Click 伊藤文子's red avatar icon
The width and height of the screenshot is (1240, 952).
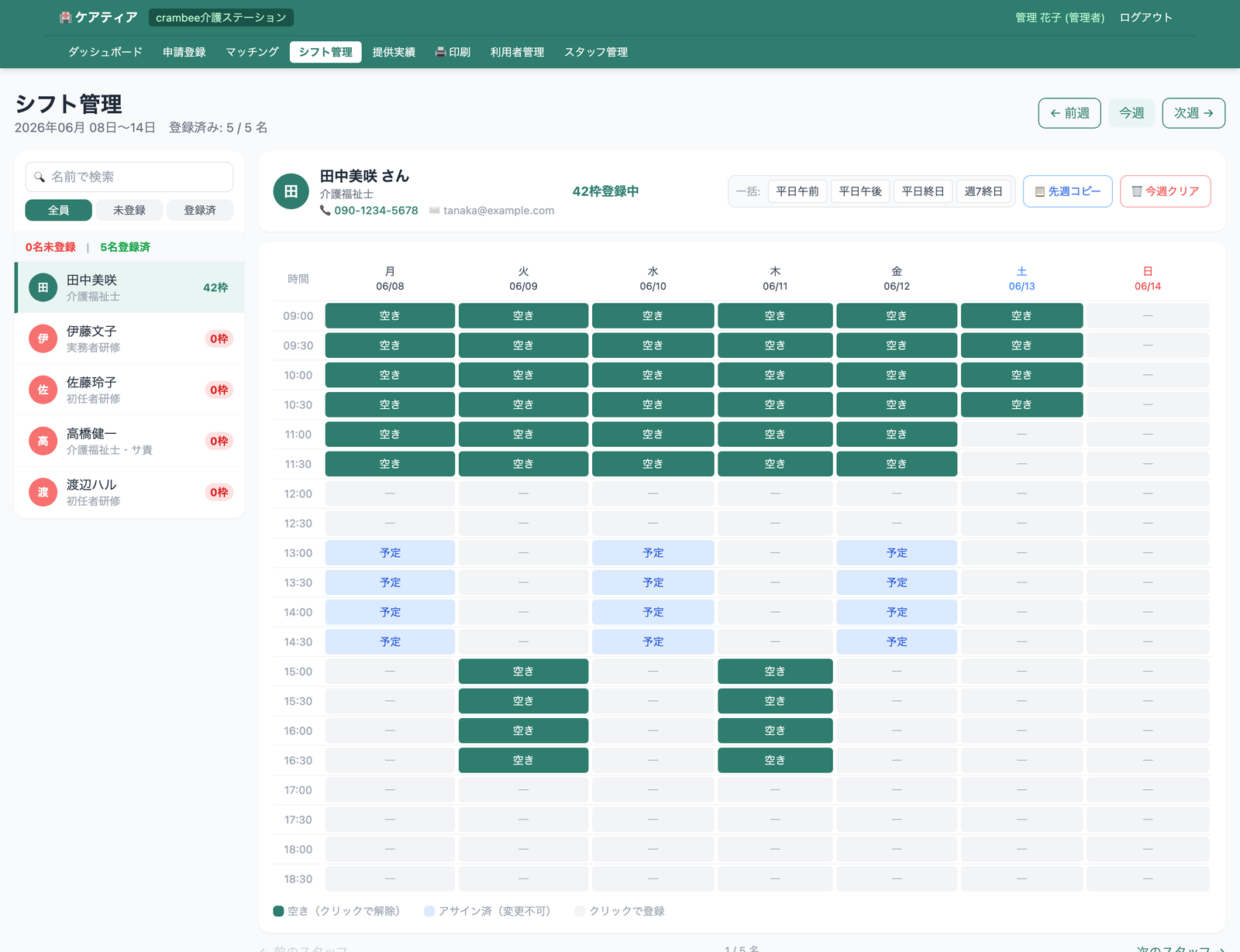coord(43,339)
